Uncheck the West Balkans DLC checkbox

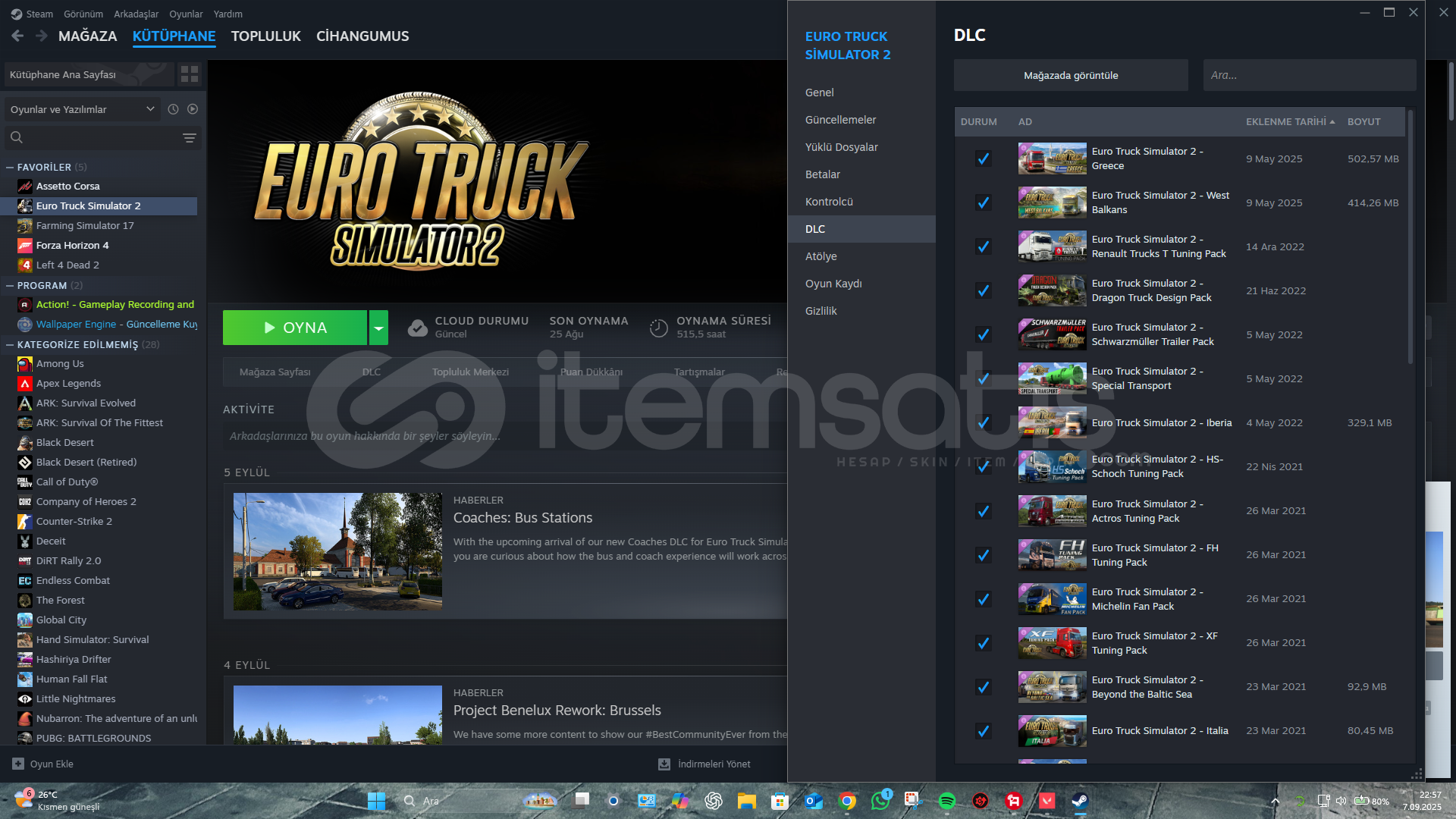tap(983, 202)
